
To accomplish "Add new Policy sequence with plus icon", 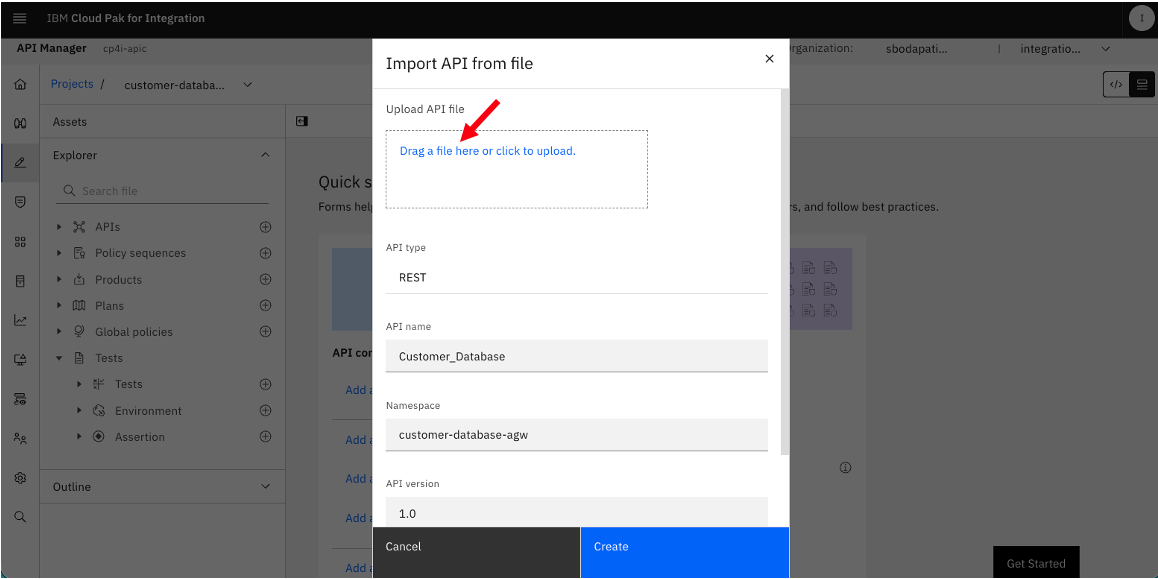I will [266, 253].
